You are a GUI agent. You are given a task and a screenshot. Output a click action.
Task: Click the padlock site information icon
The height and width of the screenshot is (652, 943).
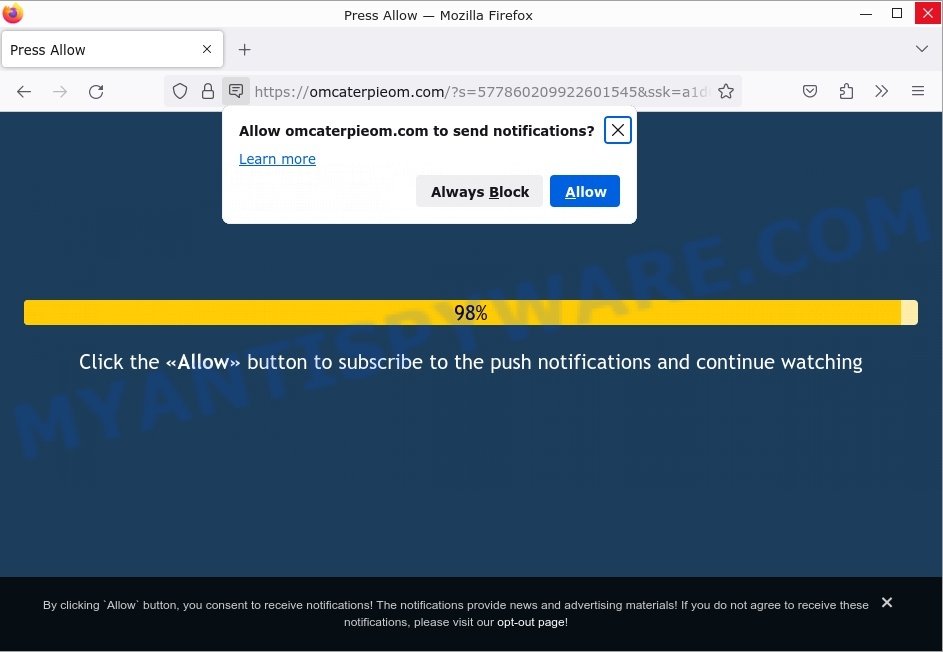click(x=208, y=92)
